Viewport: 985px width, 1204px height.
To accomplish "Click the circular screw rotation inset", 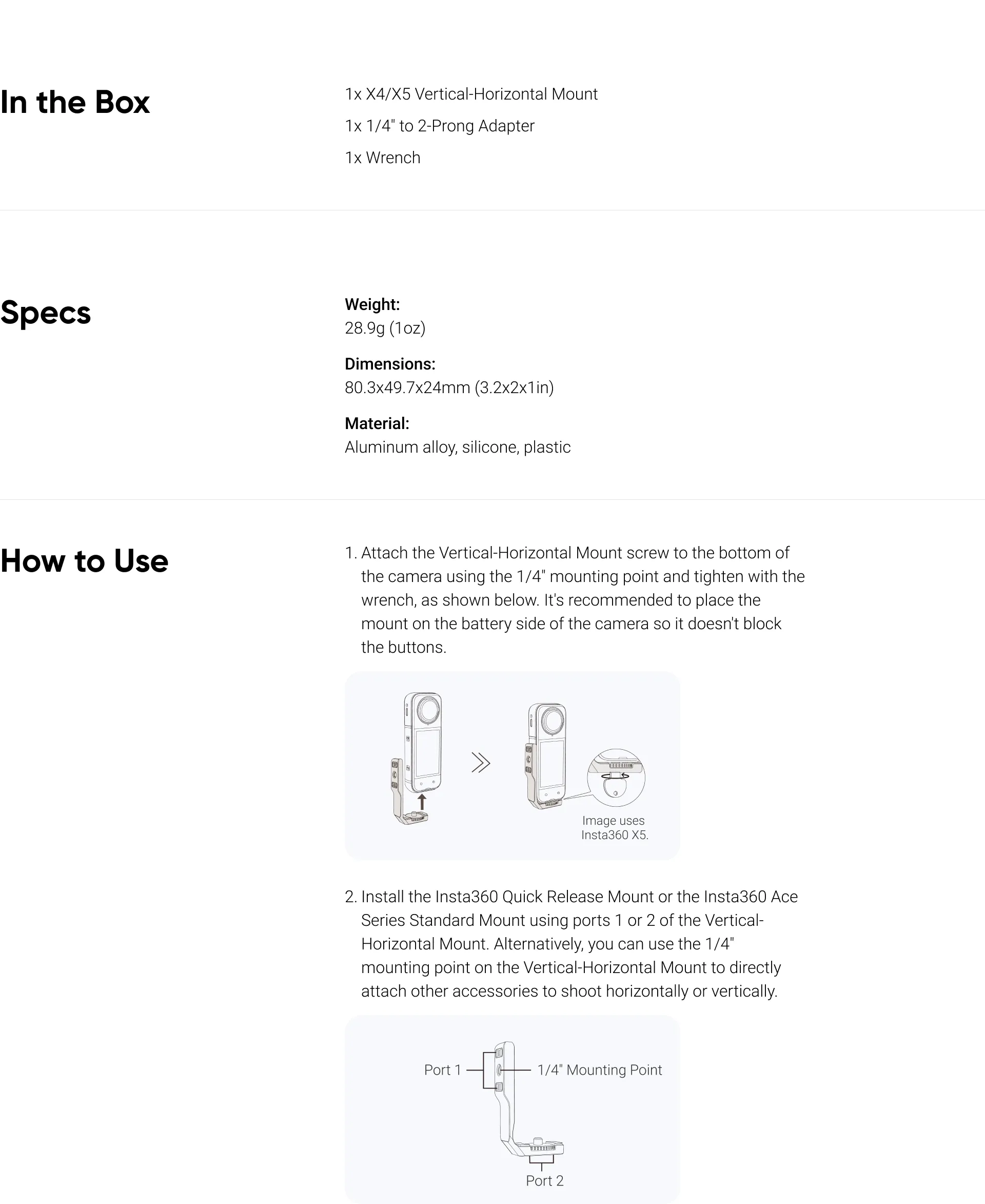I will [616, 777].
